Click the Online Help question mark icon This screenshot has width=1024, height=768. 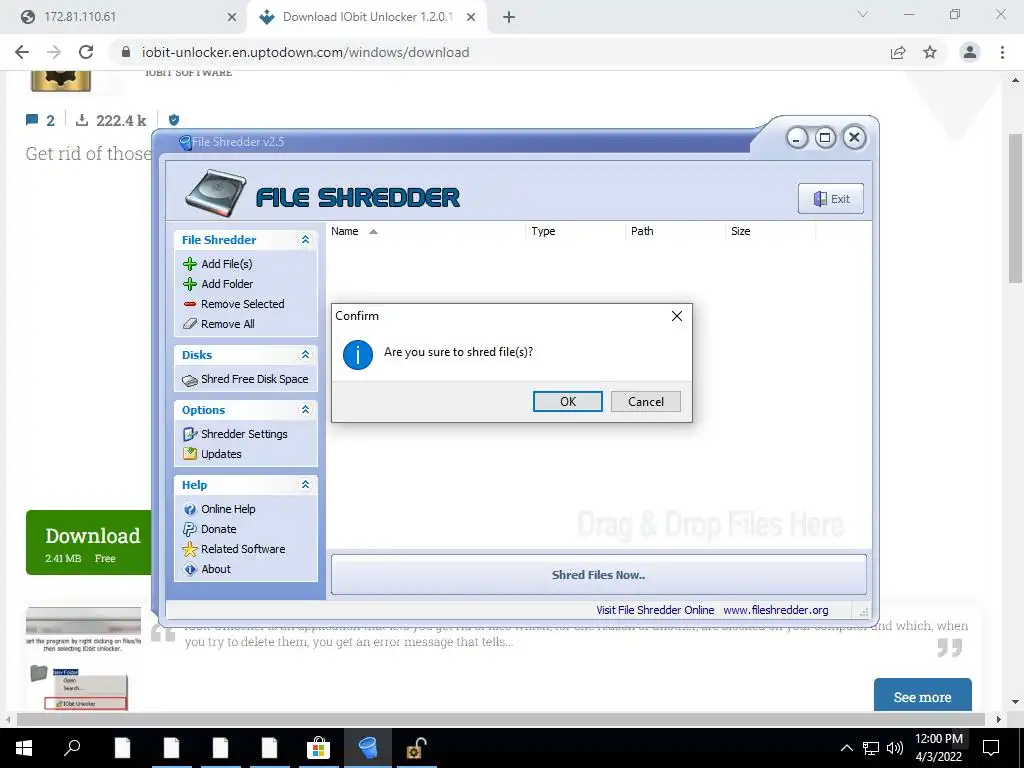tap(190, 509)
